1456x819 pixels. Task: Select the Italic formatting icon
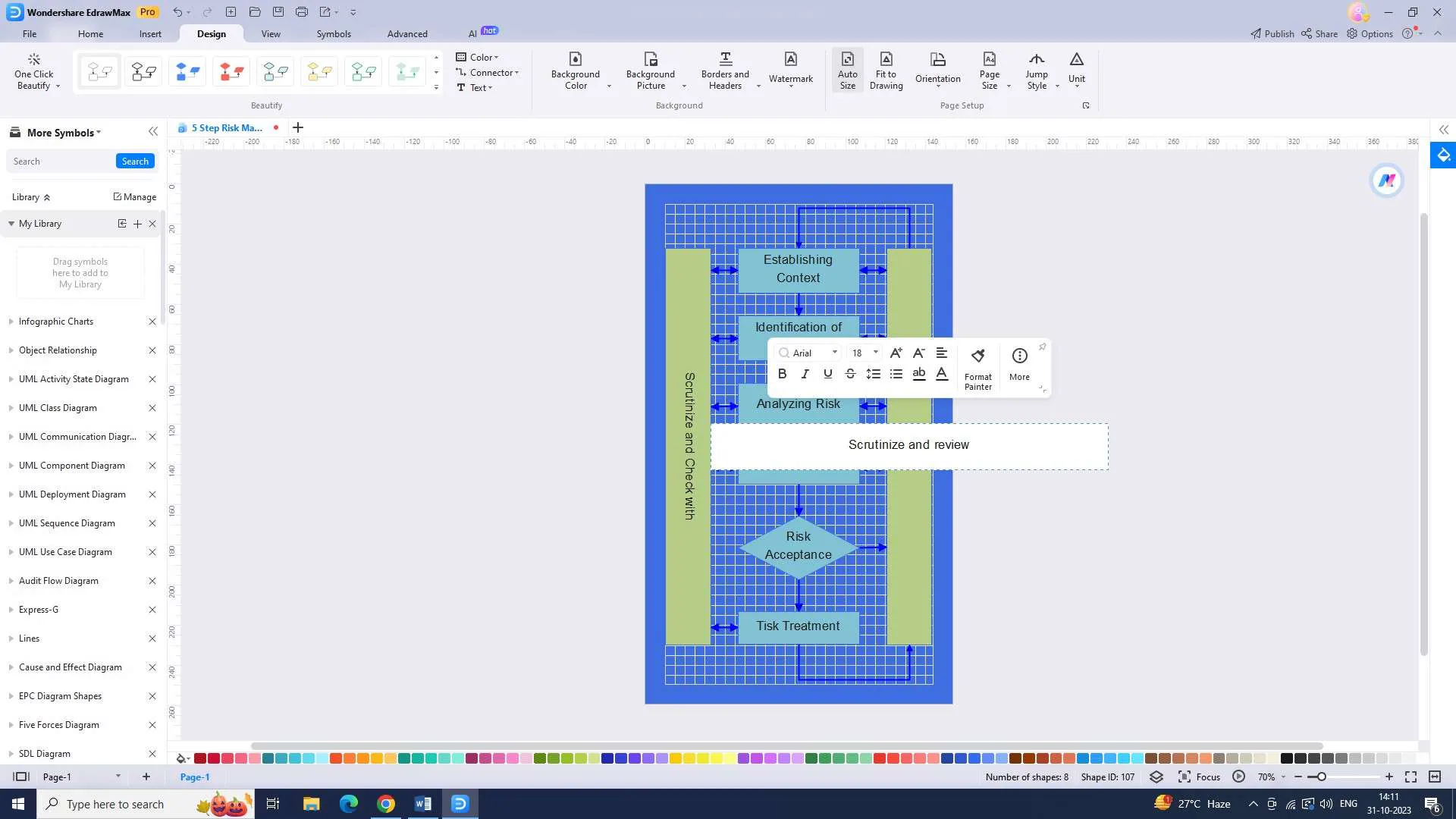coord(805,374)
